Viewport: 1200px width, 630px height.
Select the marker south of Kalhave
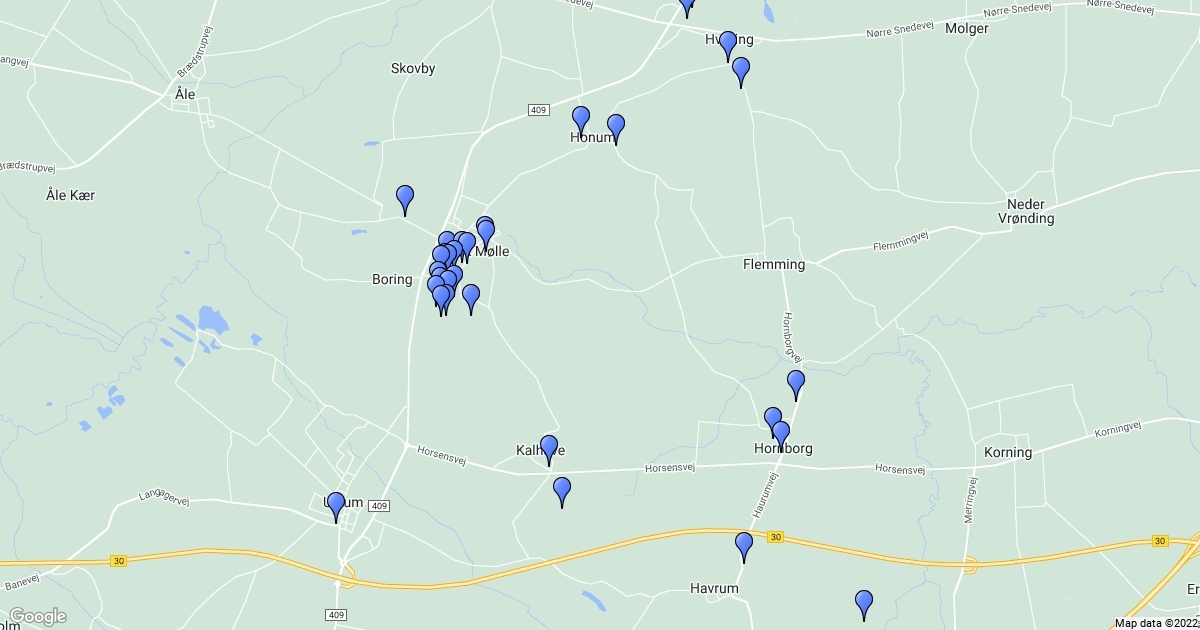tap(562, 492)
